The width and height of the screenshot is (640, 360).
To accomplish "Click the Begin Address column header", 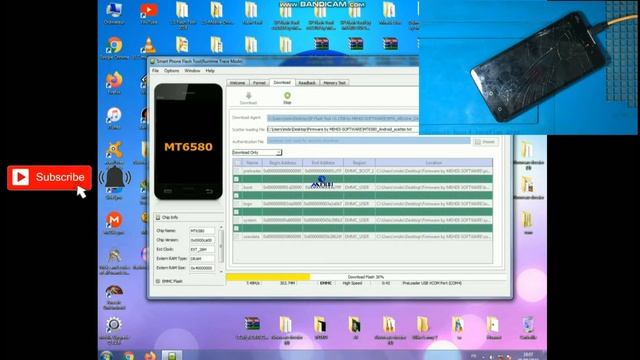I will (x=282, y=162).
